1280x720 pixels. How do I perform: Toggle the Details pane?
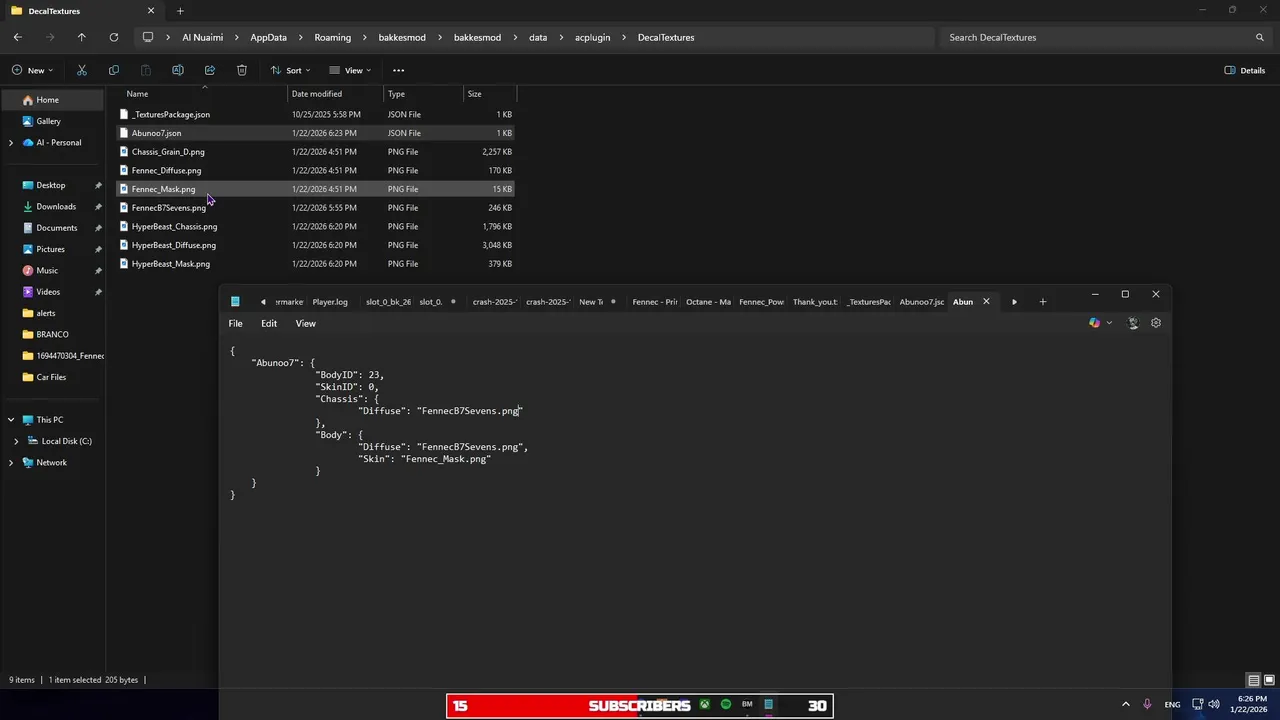click(1245, 70)
